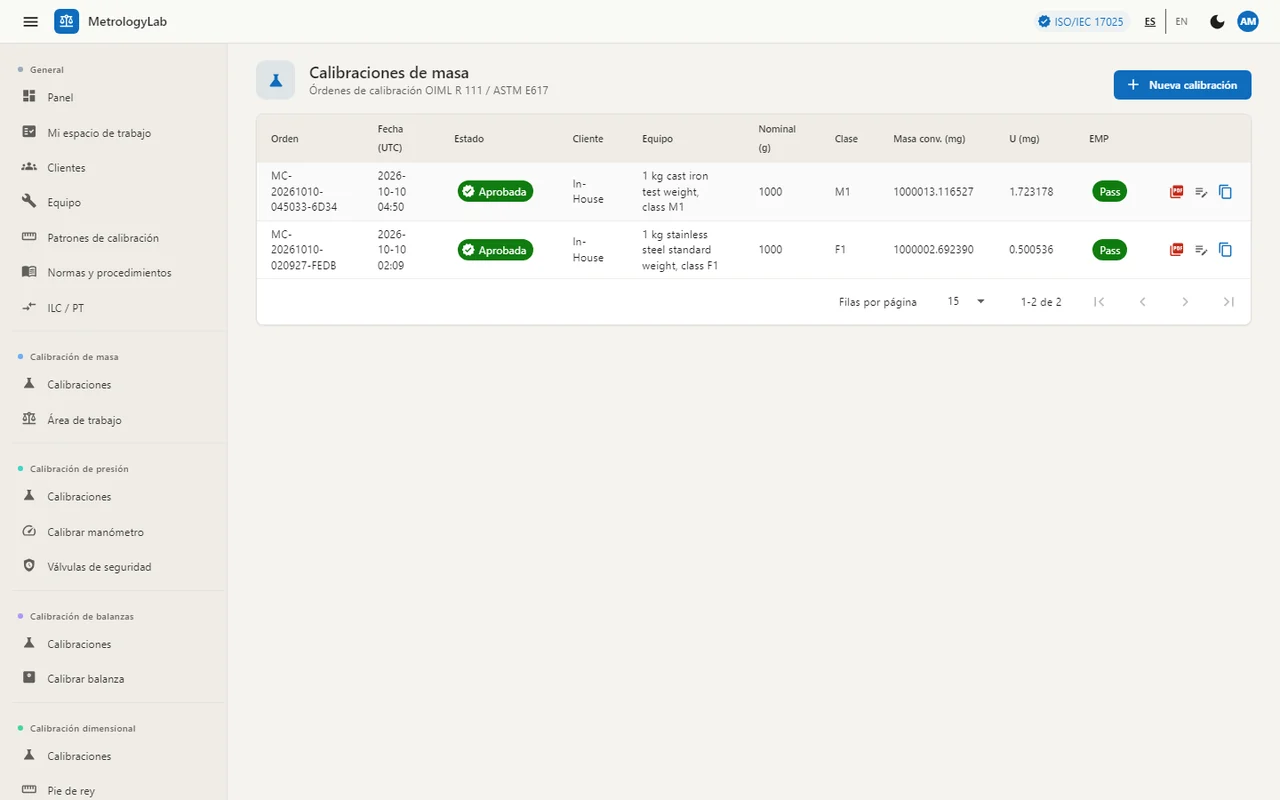
Task: Toggle dark mode with the moon icon
Action: 1217,21
